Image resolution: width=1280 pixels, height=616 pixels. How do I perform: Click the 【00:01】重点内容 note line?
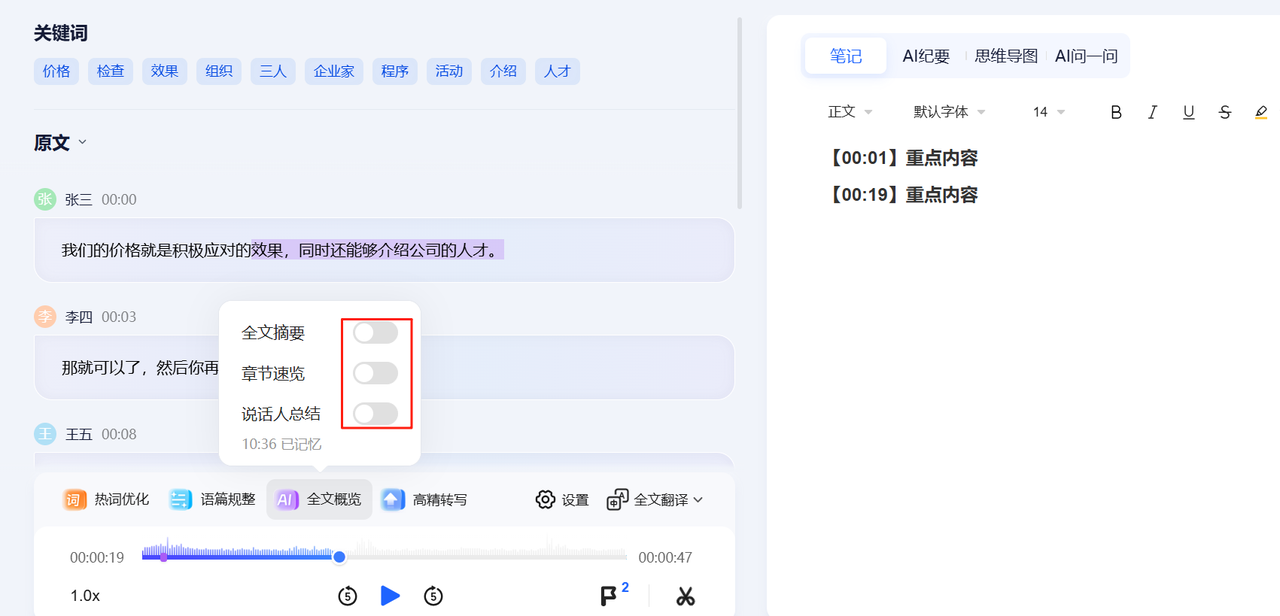[x=902, y=158]
